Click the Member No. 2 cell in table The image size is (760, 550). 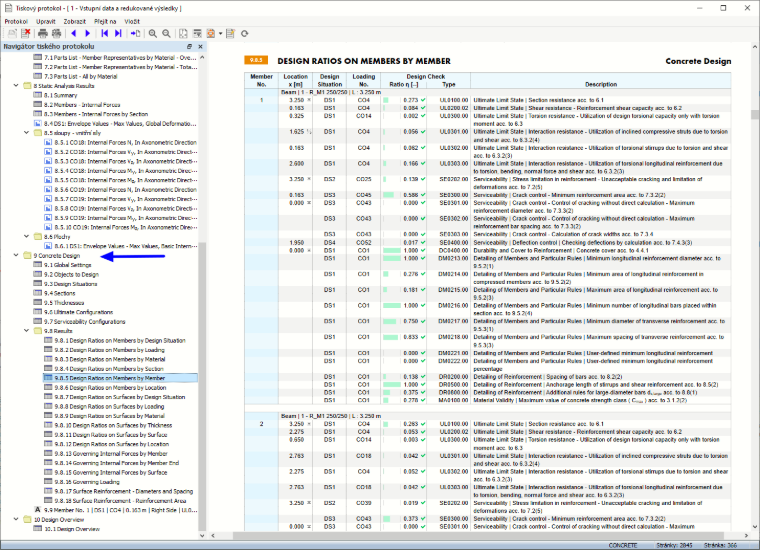[x=261, y=424]
